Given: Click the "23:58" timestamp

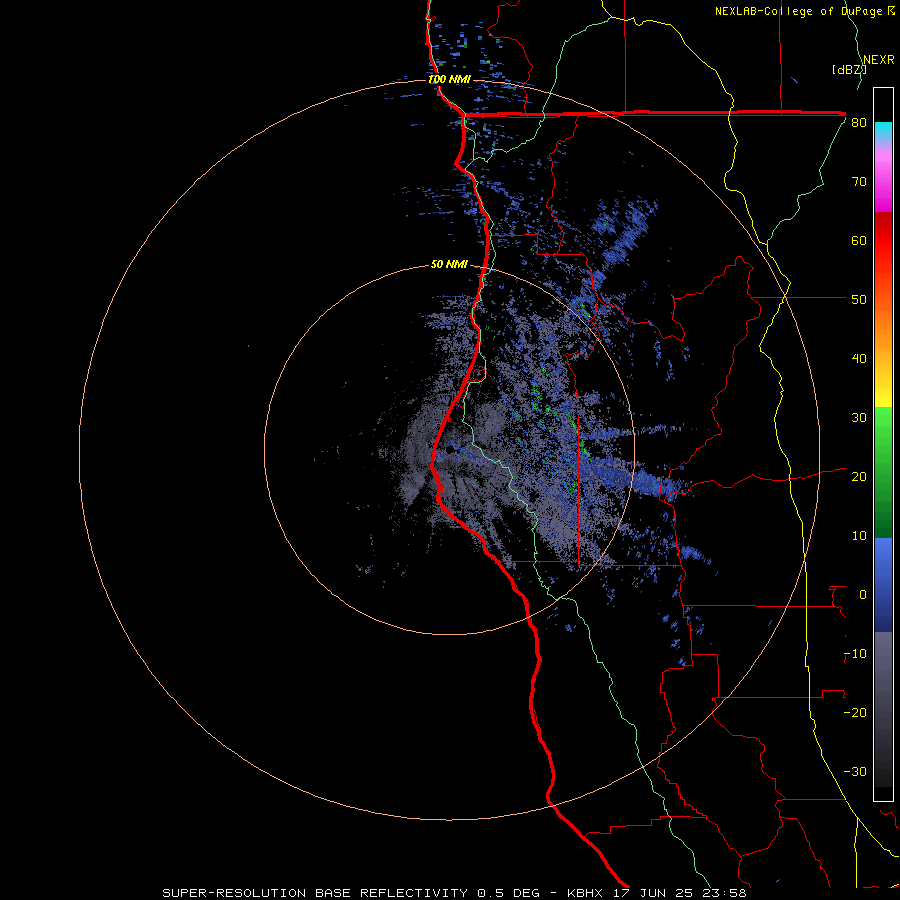Looking at the screenshot, I should pos(723,893).
